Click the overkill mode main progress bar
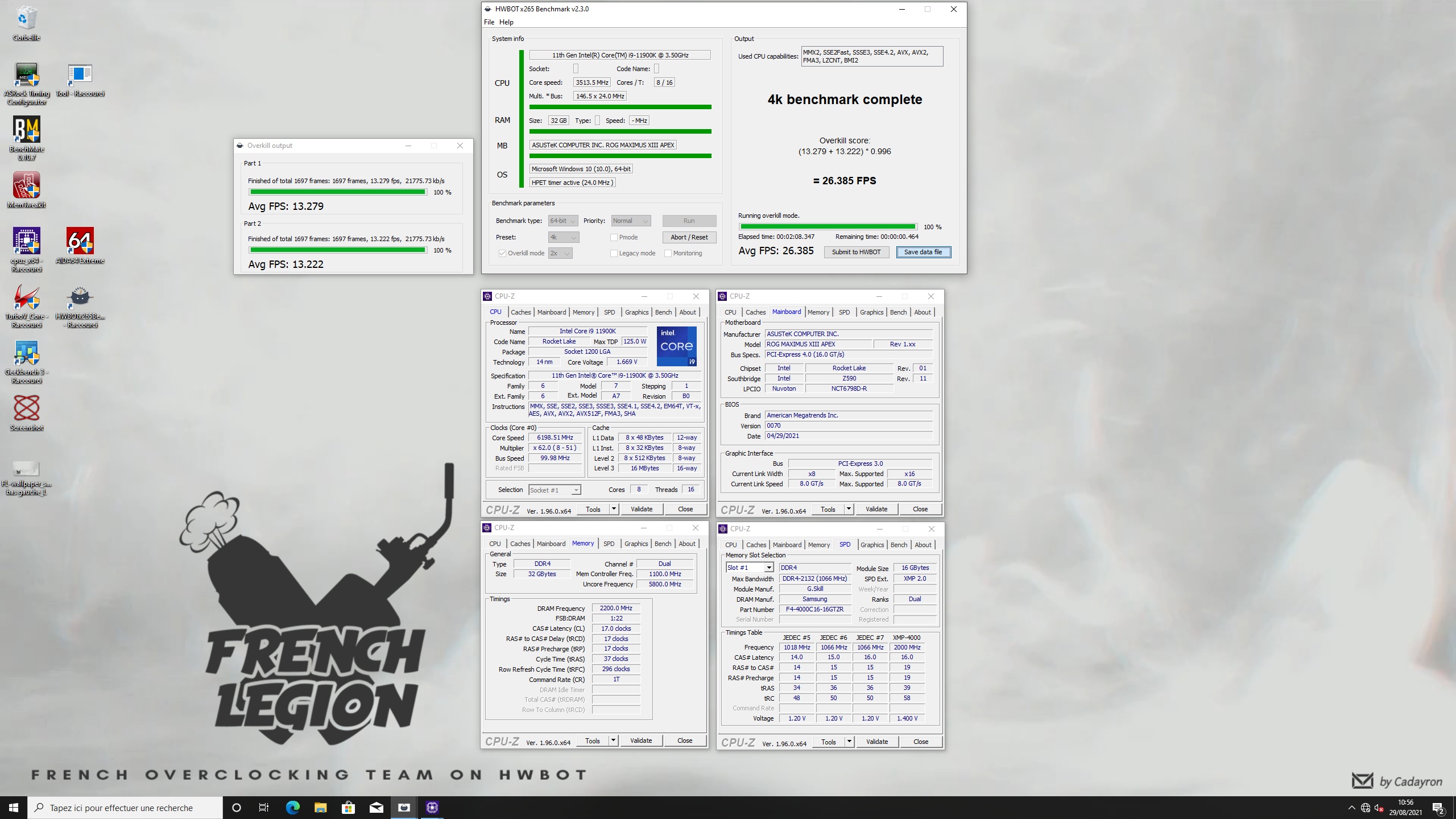The width and height of the screenshot is (1456, 819). 828,227
